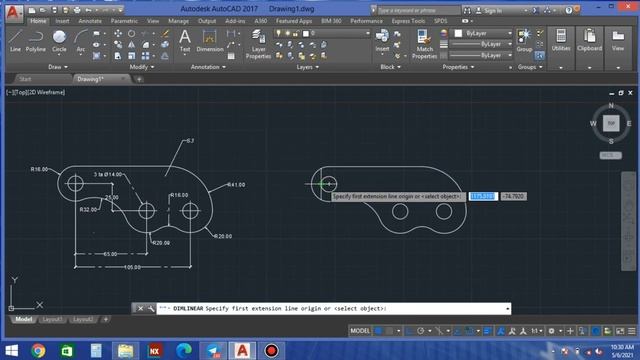Choose the Move tool in Modify panel
640x360 pixels.
point(118,33)
